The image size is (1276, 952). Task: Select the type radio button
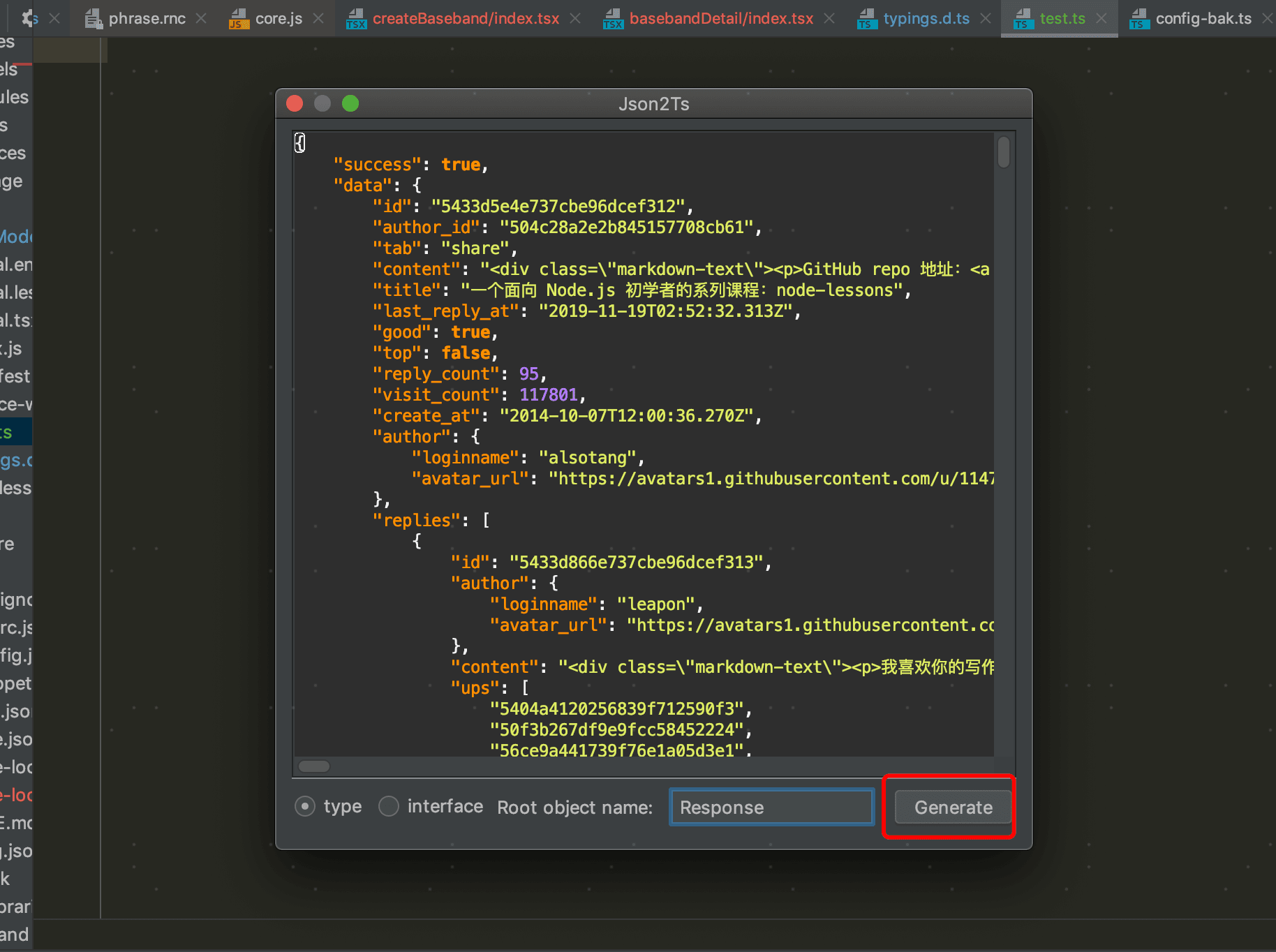click(305, 805)
